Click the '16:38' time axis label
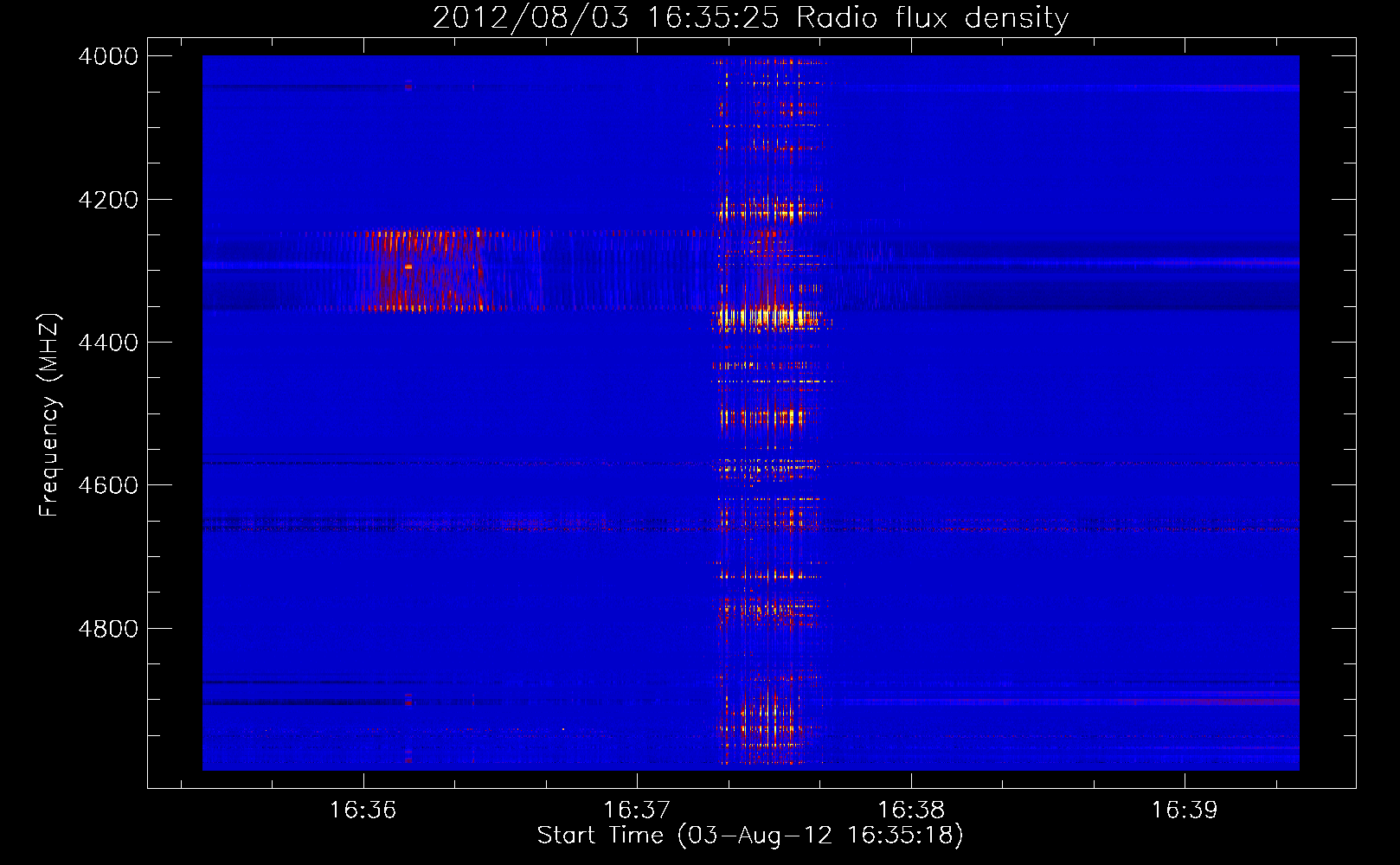 click(x=910, y=810)
